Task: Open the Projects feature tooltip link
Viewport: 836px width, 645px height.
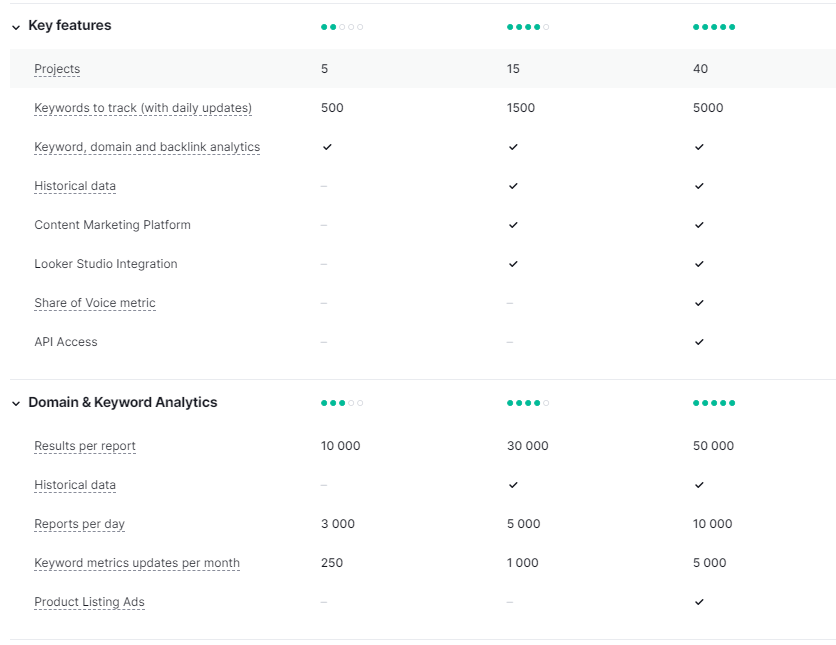Action: (57, 69)
